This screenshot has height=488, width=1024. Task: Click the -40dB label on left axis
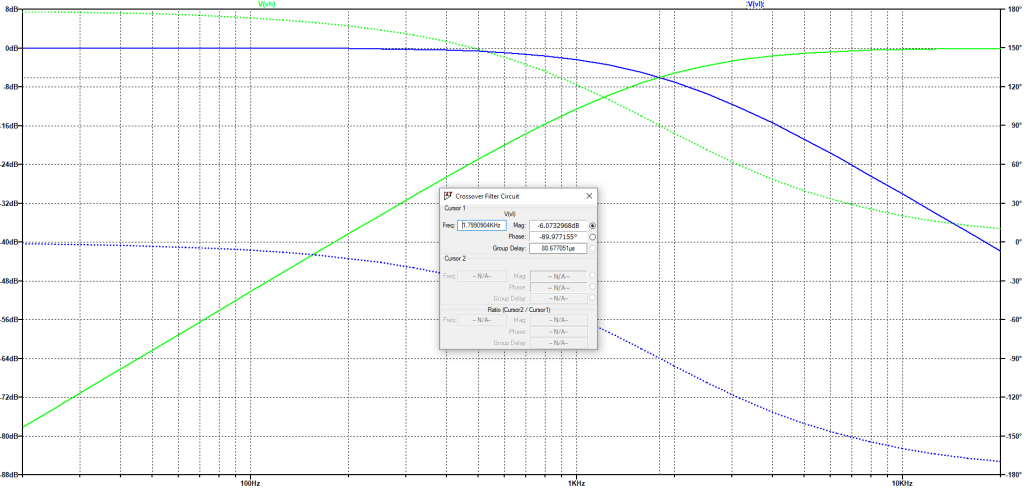[10, 243]
